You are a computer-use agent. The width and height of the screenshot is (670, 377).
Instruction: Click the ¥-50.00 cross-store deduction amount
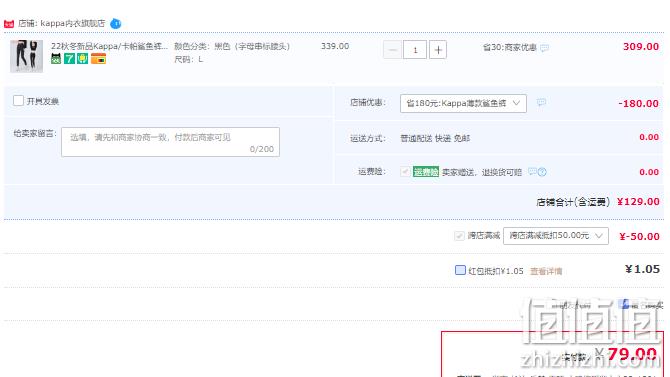[x=639, y=236]
